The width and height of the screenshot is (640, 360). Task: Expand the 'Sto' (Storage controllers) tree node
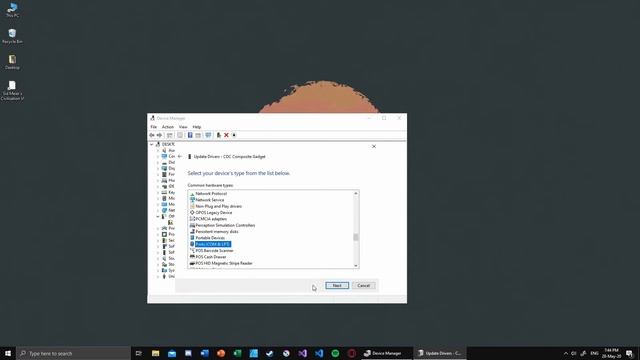[x=158, y=264]
